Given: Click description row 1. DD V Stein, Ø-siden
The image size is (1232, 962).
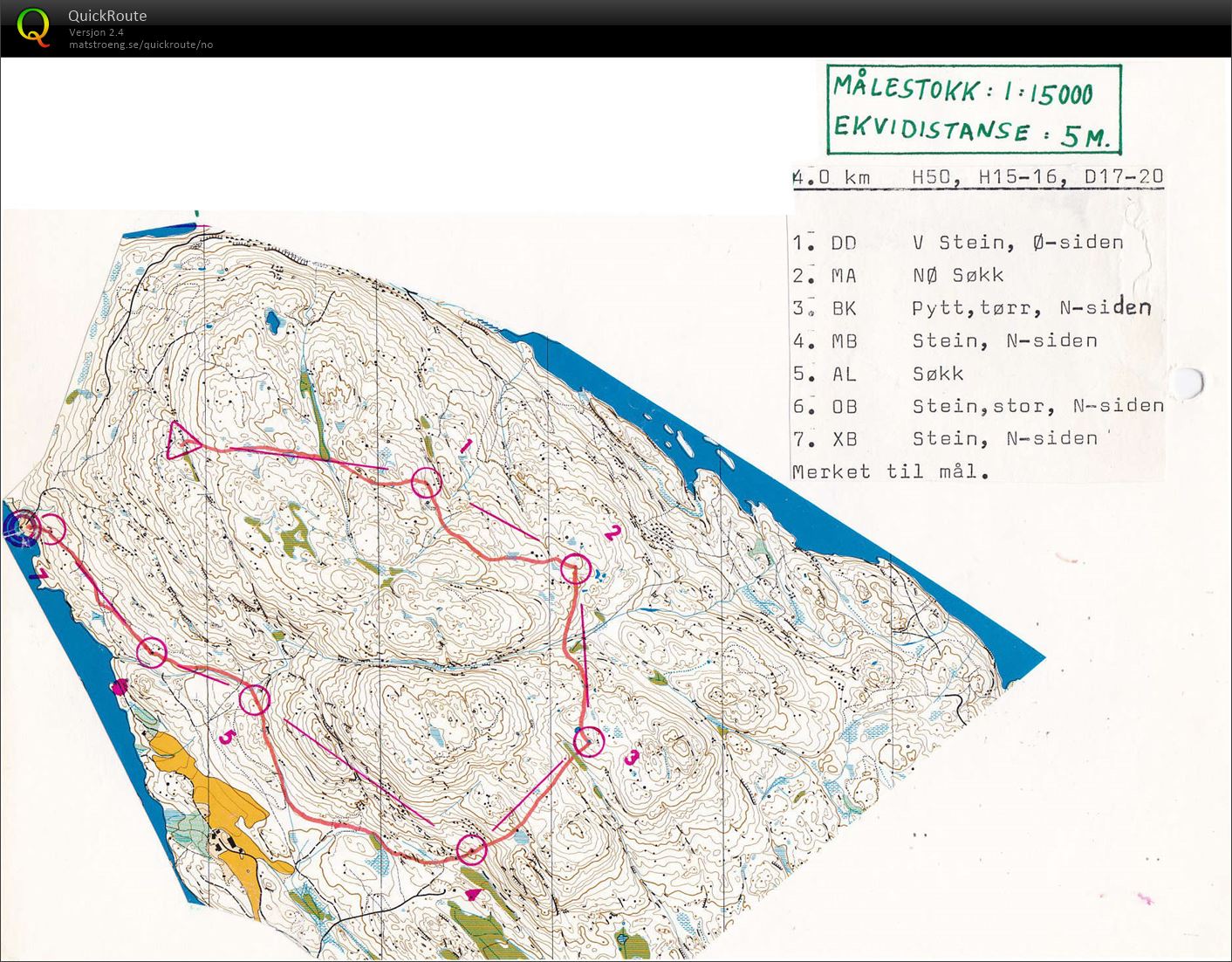Looking at the screenshot, I should pos(958,242).
